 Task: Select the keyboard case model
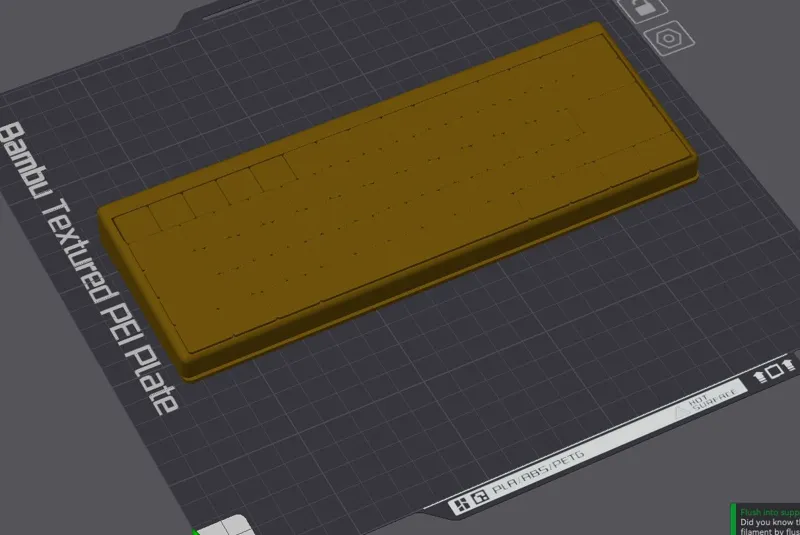pos(397,200)
